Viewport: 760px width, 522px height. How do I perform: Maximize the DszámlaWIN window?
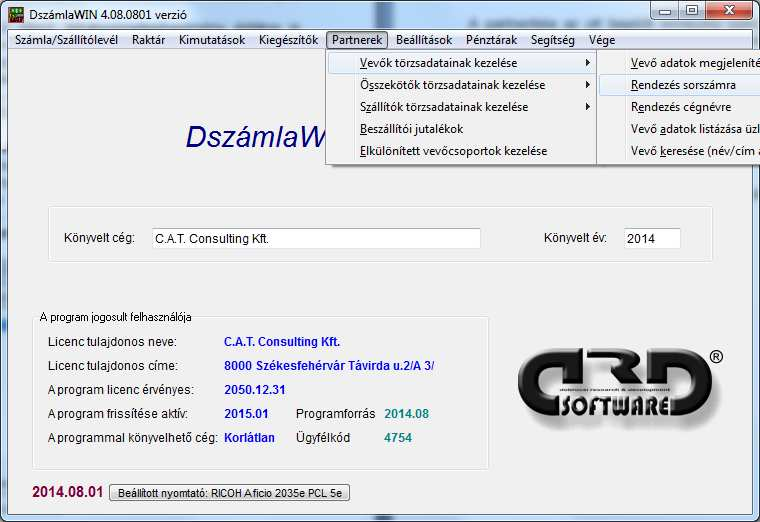coord(692,11)
